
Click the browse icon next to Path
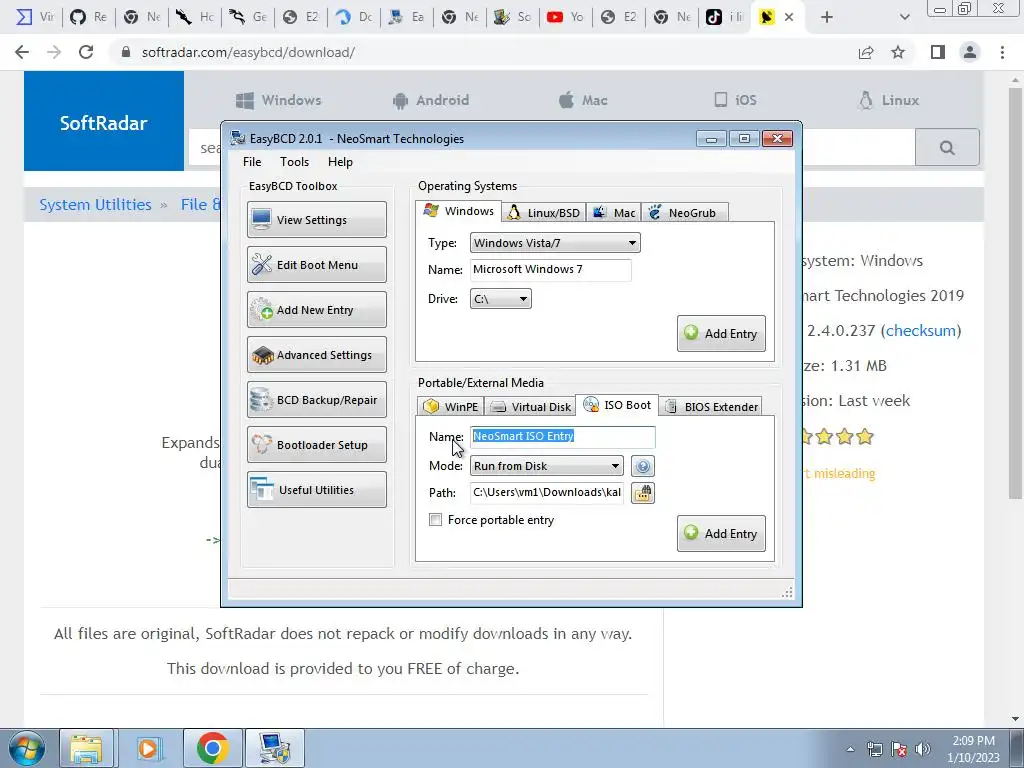click(643, 493)
